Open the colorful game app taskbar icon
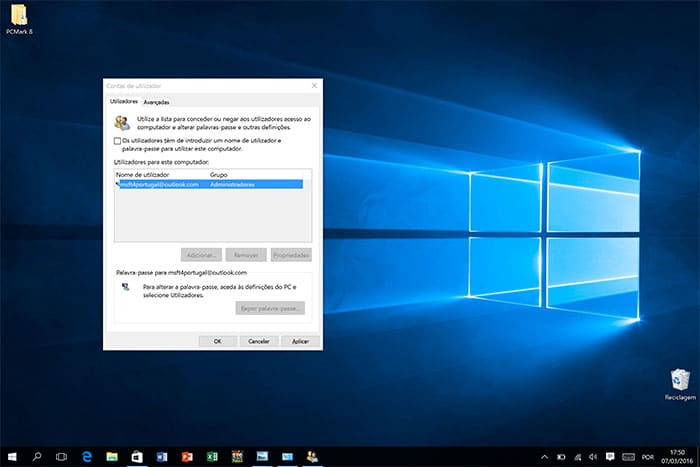700x467 pixels. (238, 456)
